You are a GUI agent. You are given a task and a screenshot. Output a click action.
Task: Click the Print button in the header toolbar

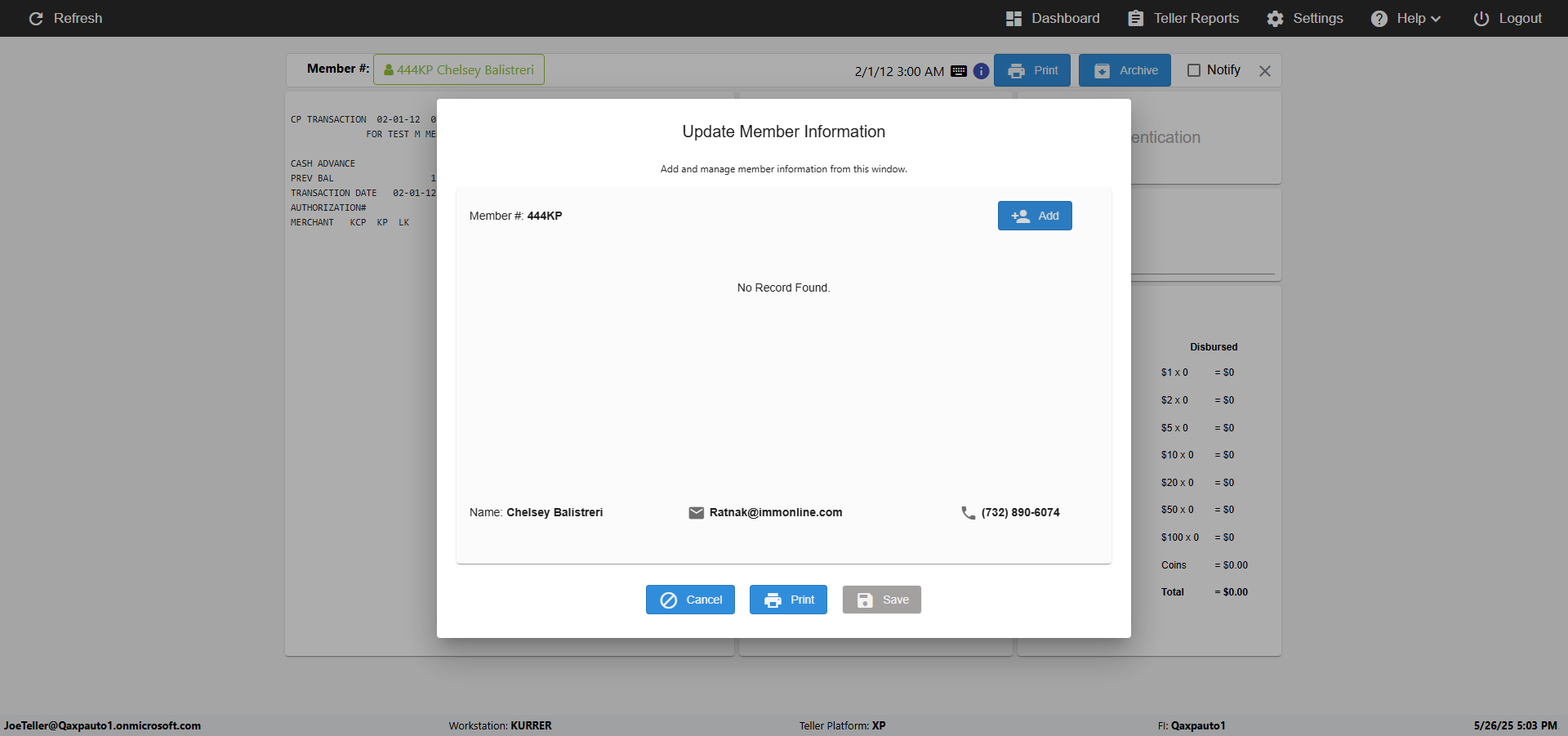(x=1032, y=70)
